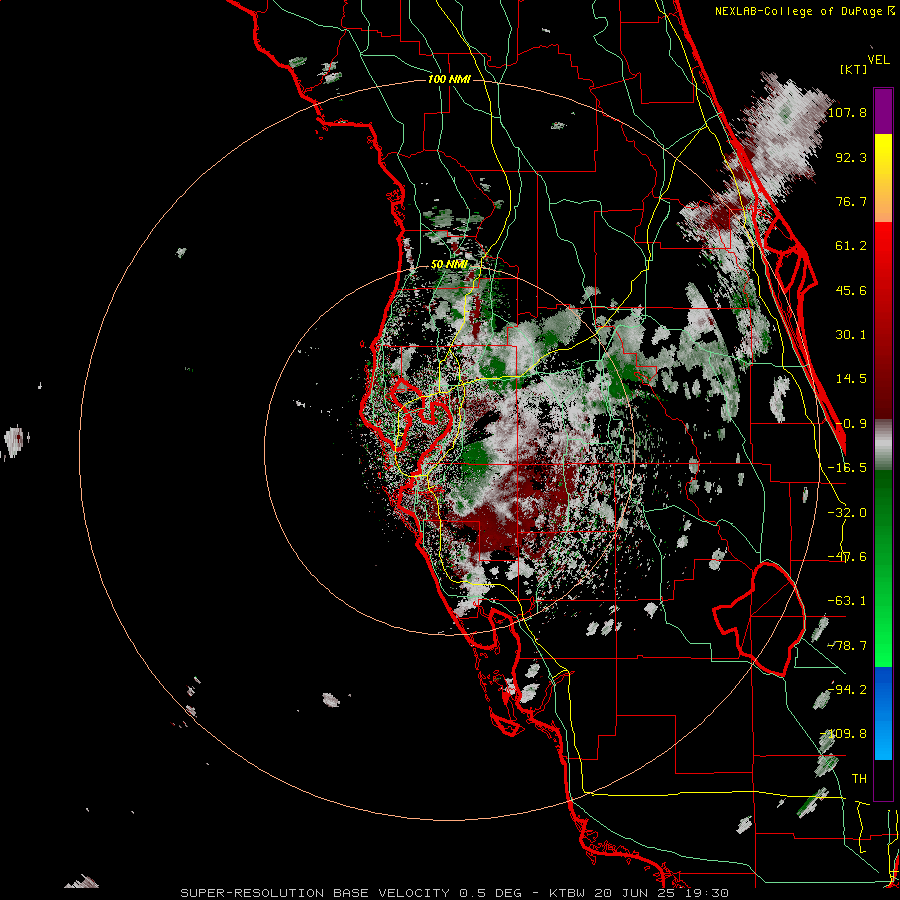Select the 100 NMI range ring label
The height and width of the screenshot is (900, 900).
[x=449, y=79]
